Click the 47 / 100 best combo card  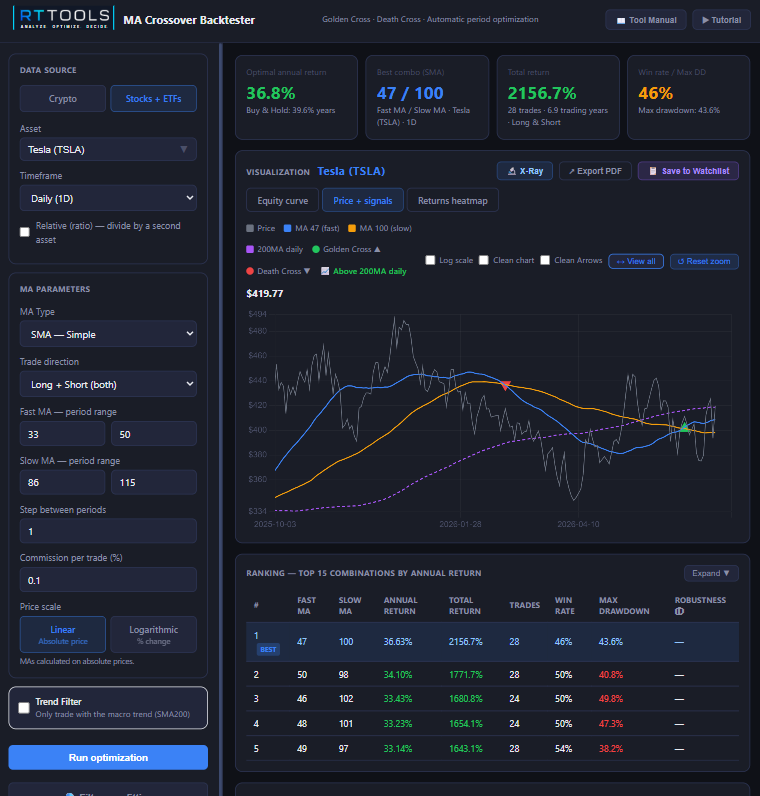point(427,97)
